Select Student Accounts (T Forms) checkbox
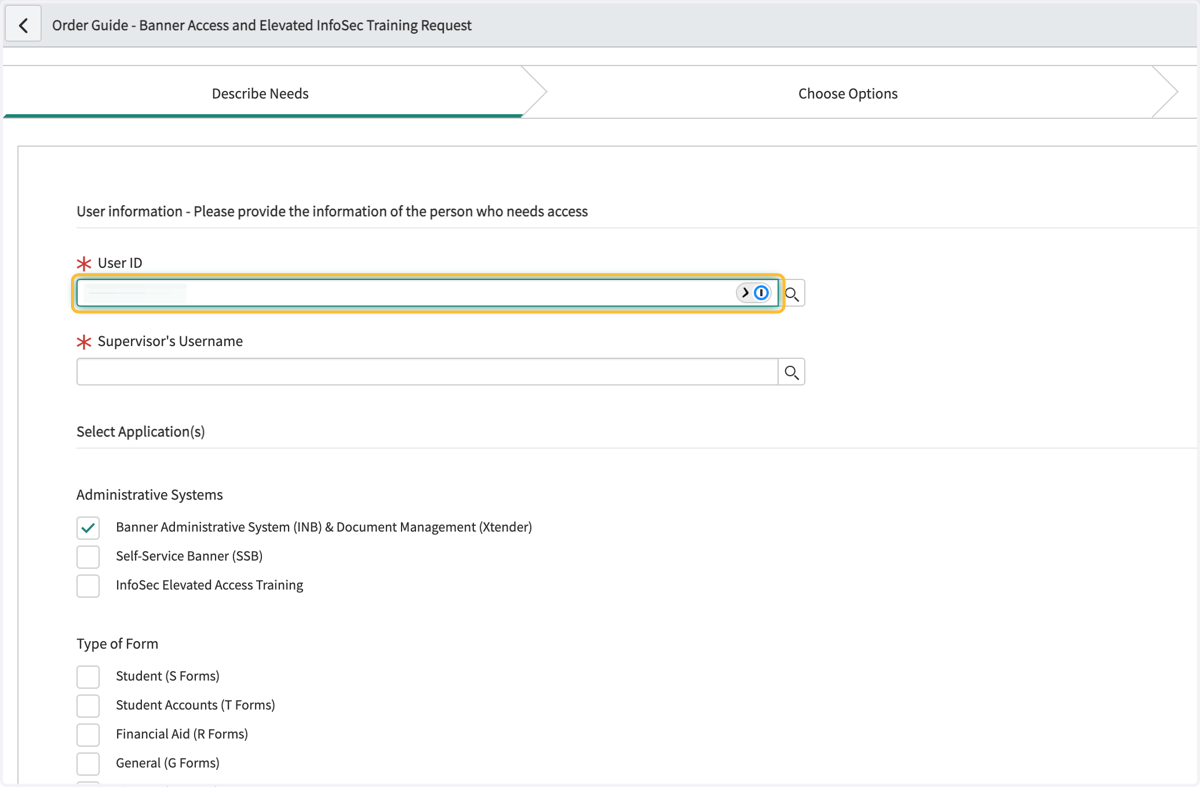 pyautogui.click(x=88, y=705)
